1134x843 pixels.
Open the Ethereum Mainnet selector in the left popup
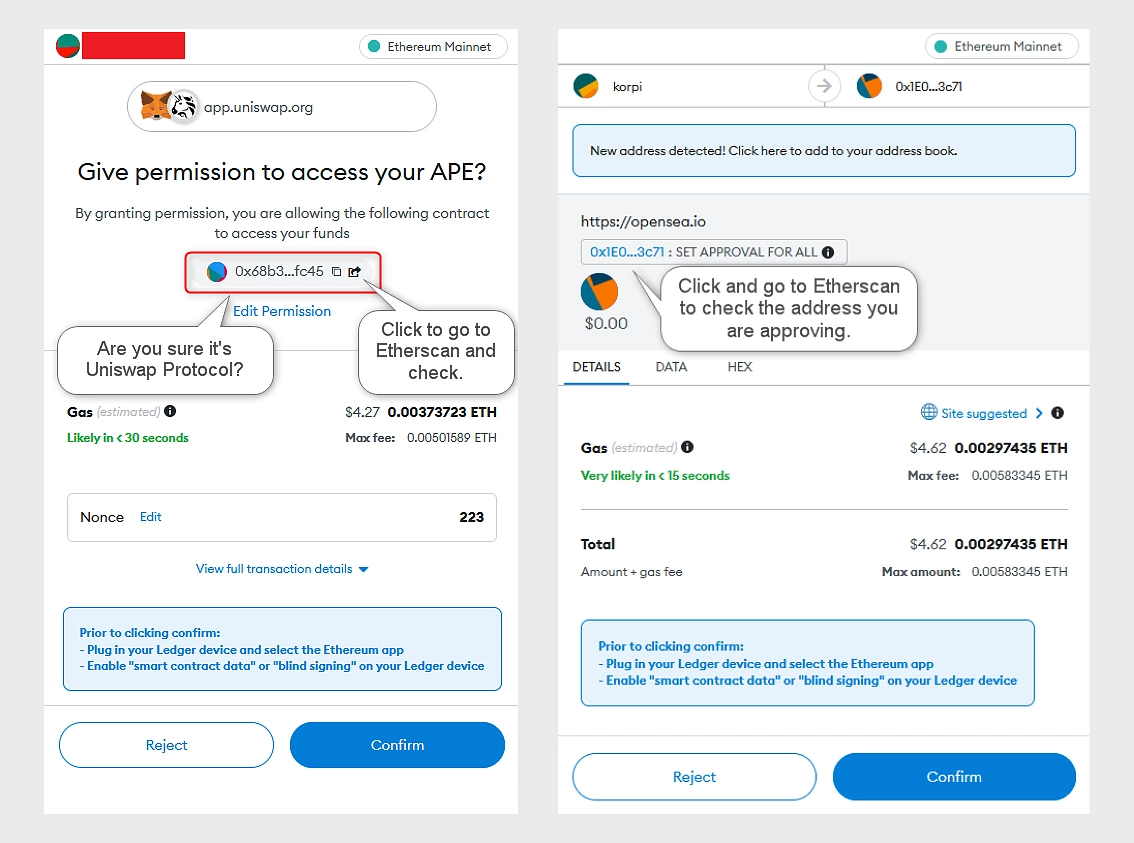coord(433,46)
